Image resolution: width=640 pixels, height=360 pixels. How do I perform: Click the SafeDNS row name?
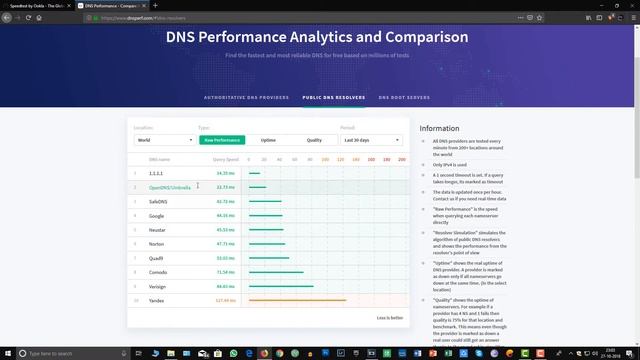click(x=158, y=202)
